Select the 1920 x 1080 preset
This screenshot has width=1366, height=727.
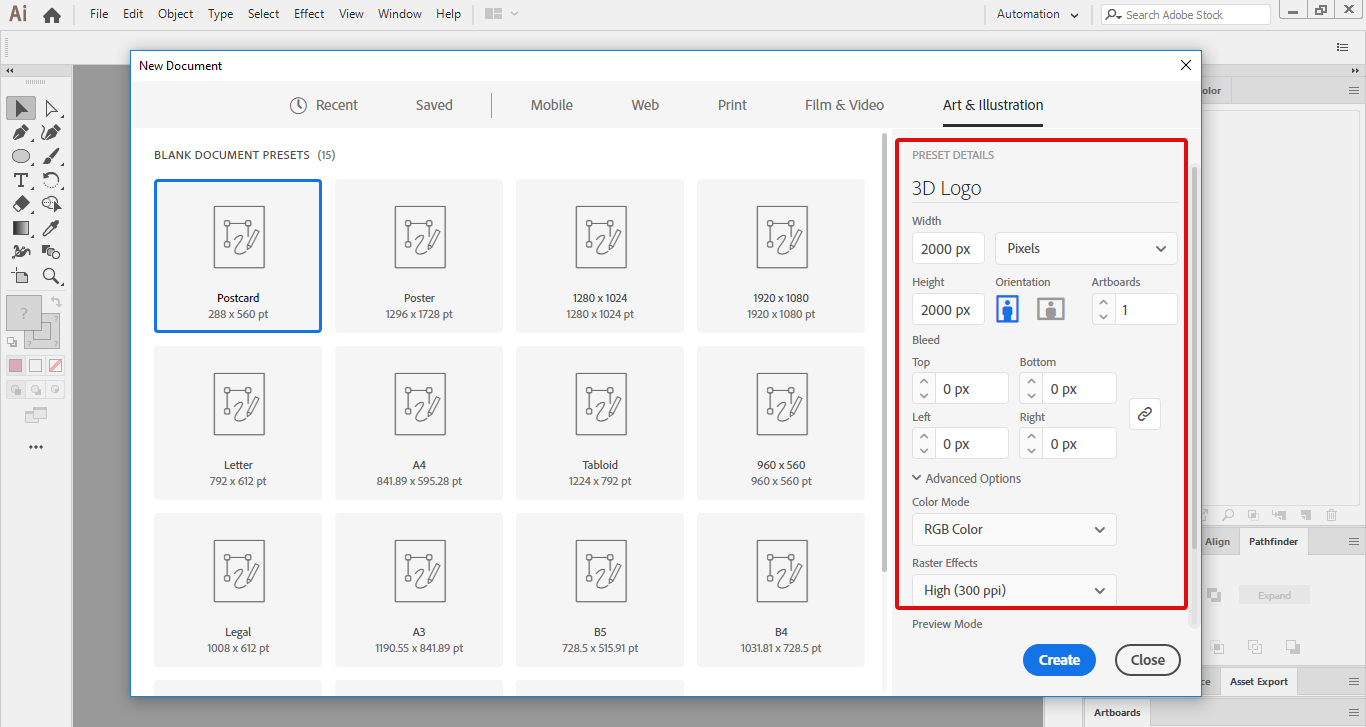781,256
